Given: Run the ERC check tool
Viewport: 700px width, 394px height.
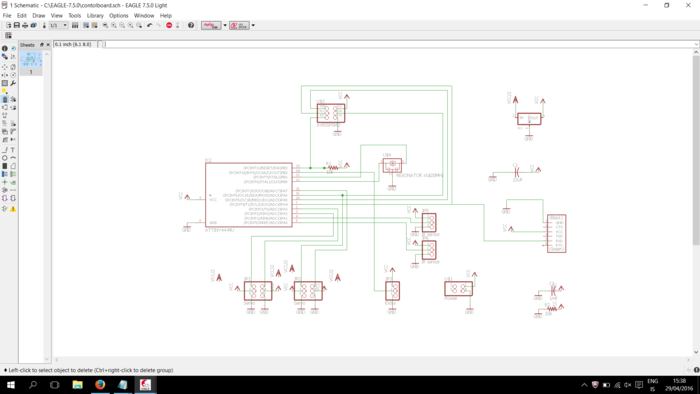Looking at the screenshot, I should [4, 209].
